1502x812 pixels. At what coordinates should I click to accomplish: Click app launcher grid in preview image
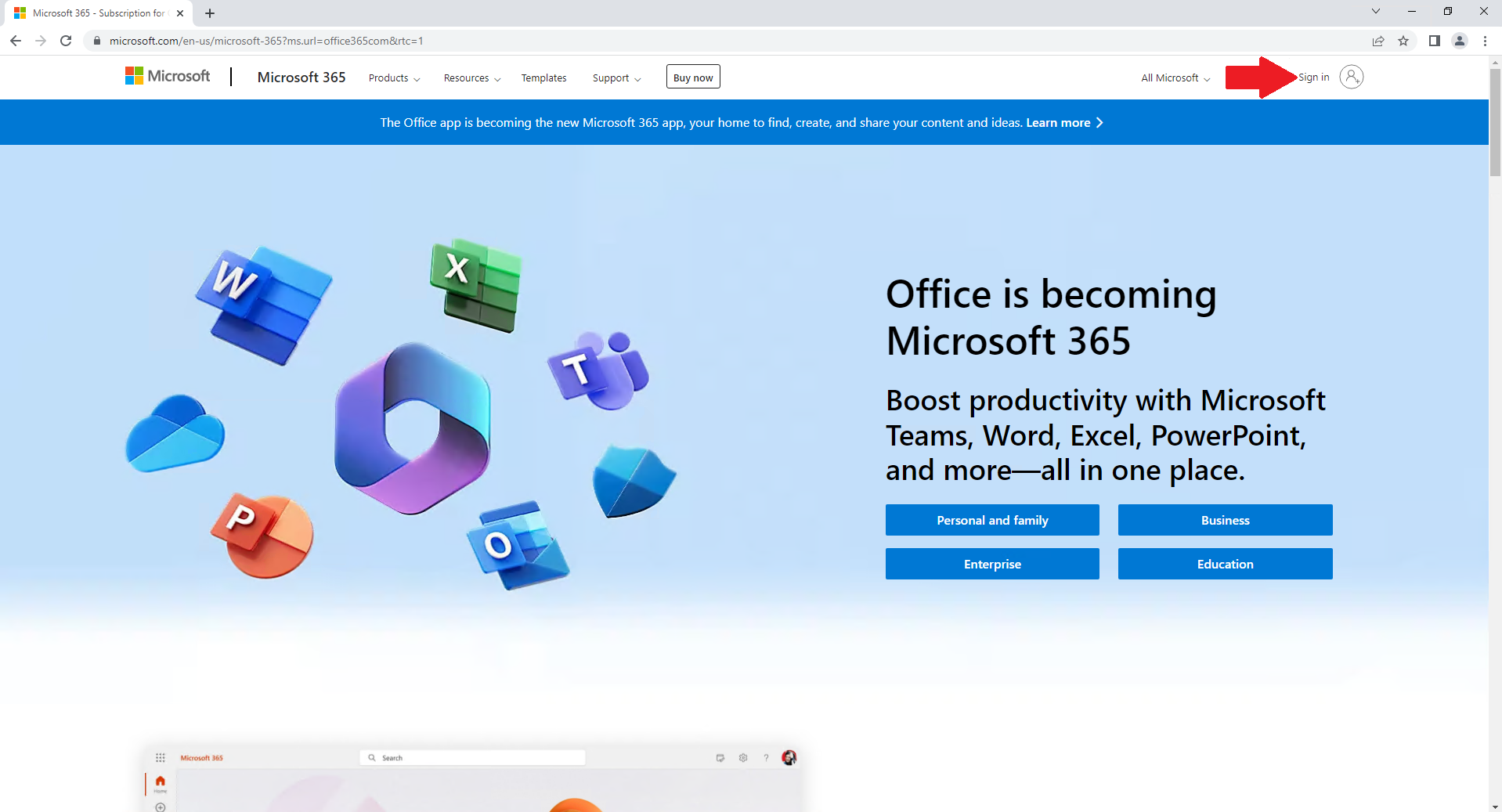click(x=161, y=757)
